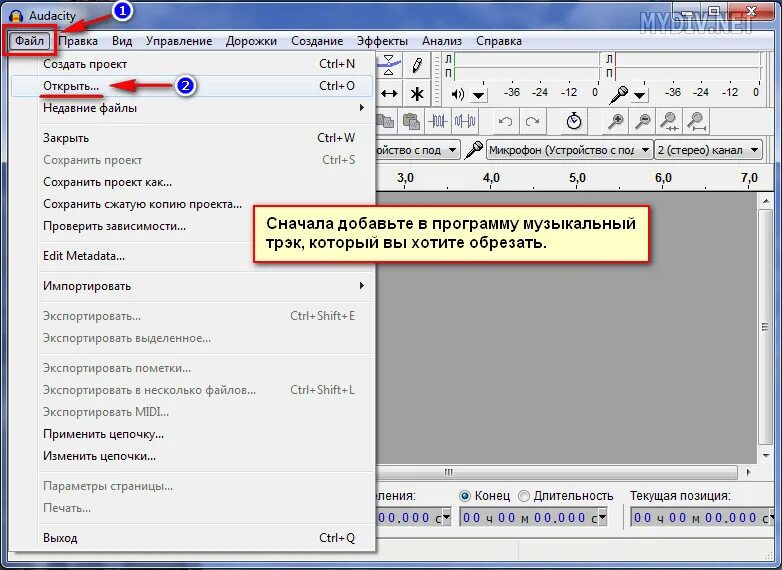This screenshot has width=782, height=570.
Task: Open the Правка menu
Action: click(78, 40)
